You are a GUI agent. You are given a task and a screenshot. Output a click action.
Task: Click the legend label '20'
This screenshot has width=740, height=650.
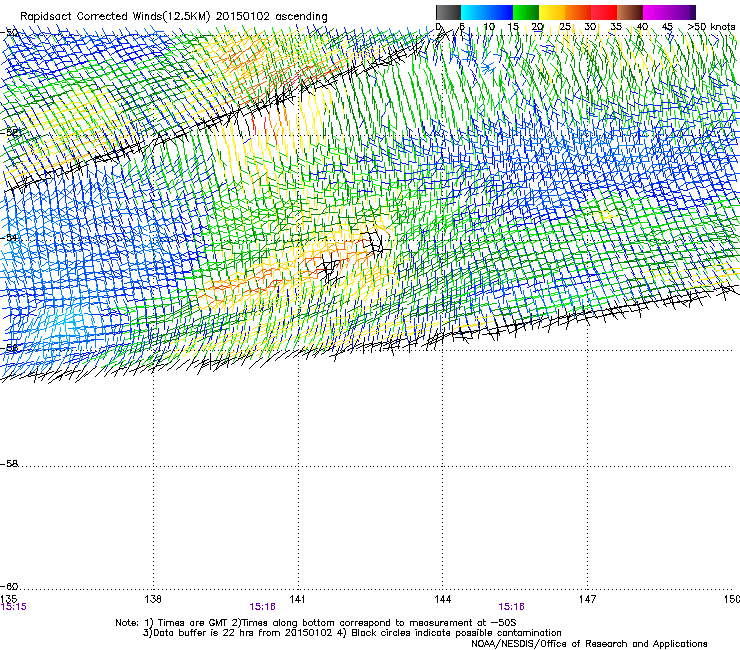coord(538,27)
